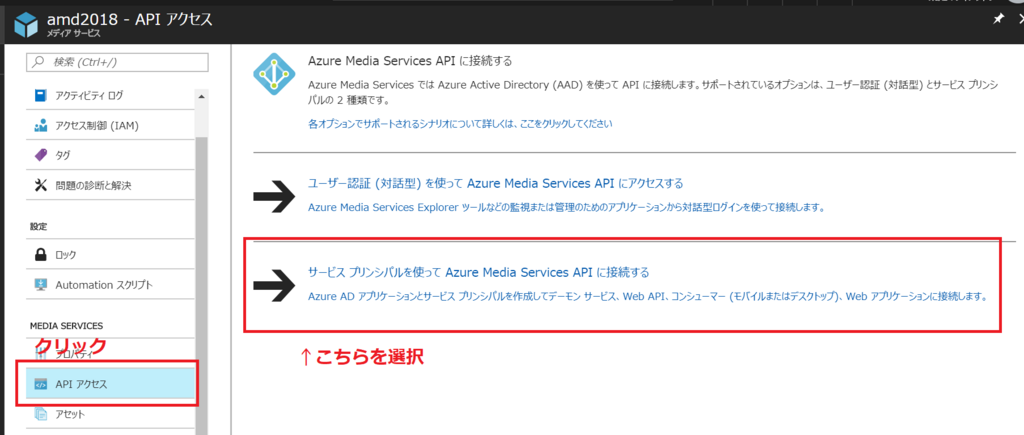The image size is (1024, 435).
Task: Click the heading Azure Media Services API に接続する
Action: (409, 61)
